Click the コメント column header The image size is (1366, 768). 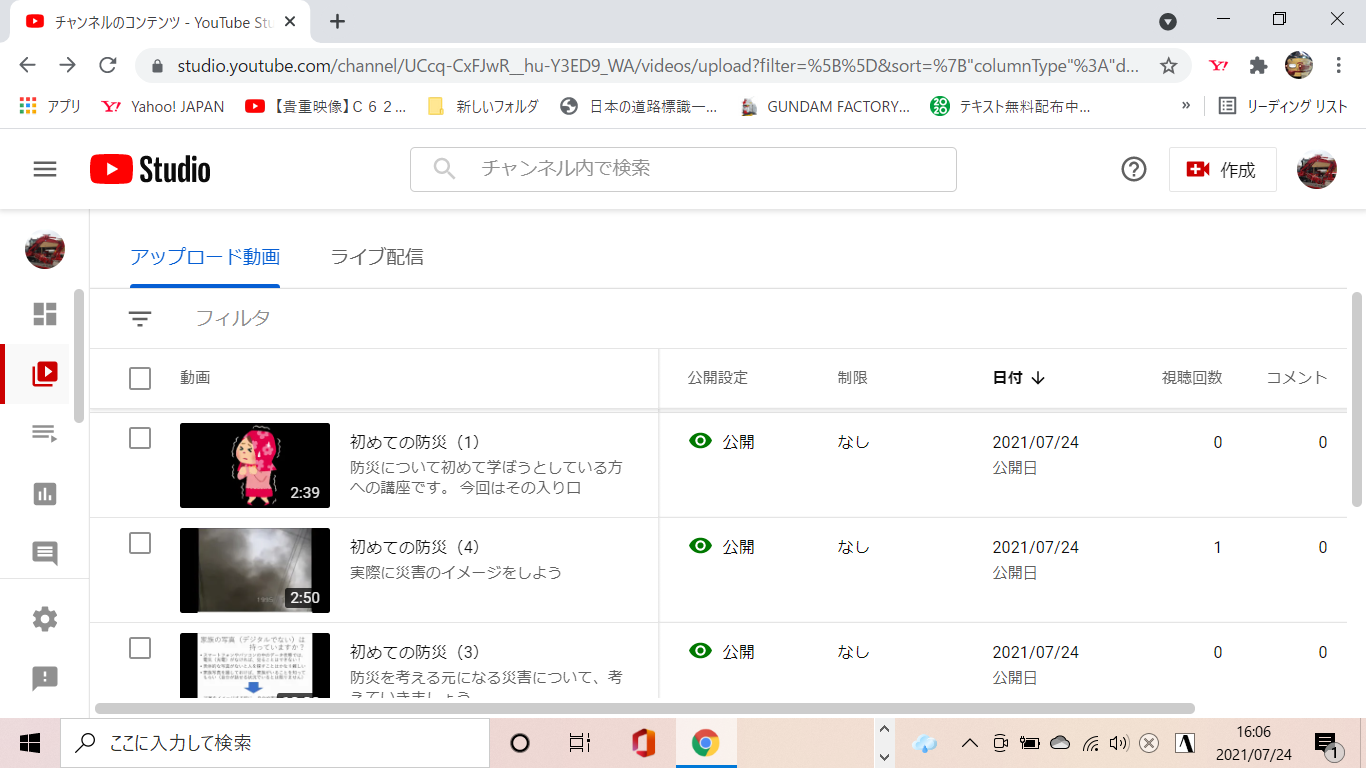(1297, 378)
